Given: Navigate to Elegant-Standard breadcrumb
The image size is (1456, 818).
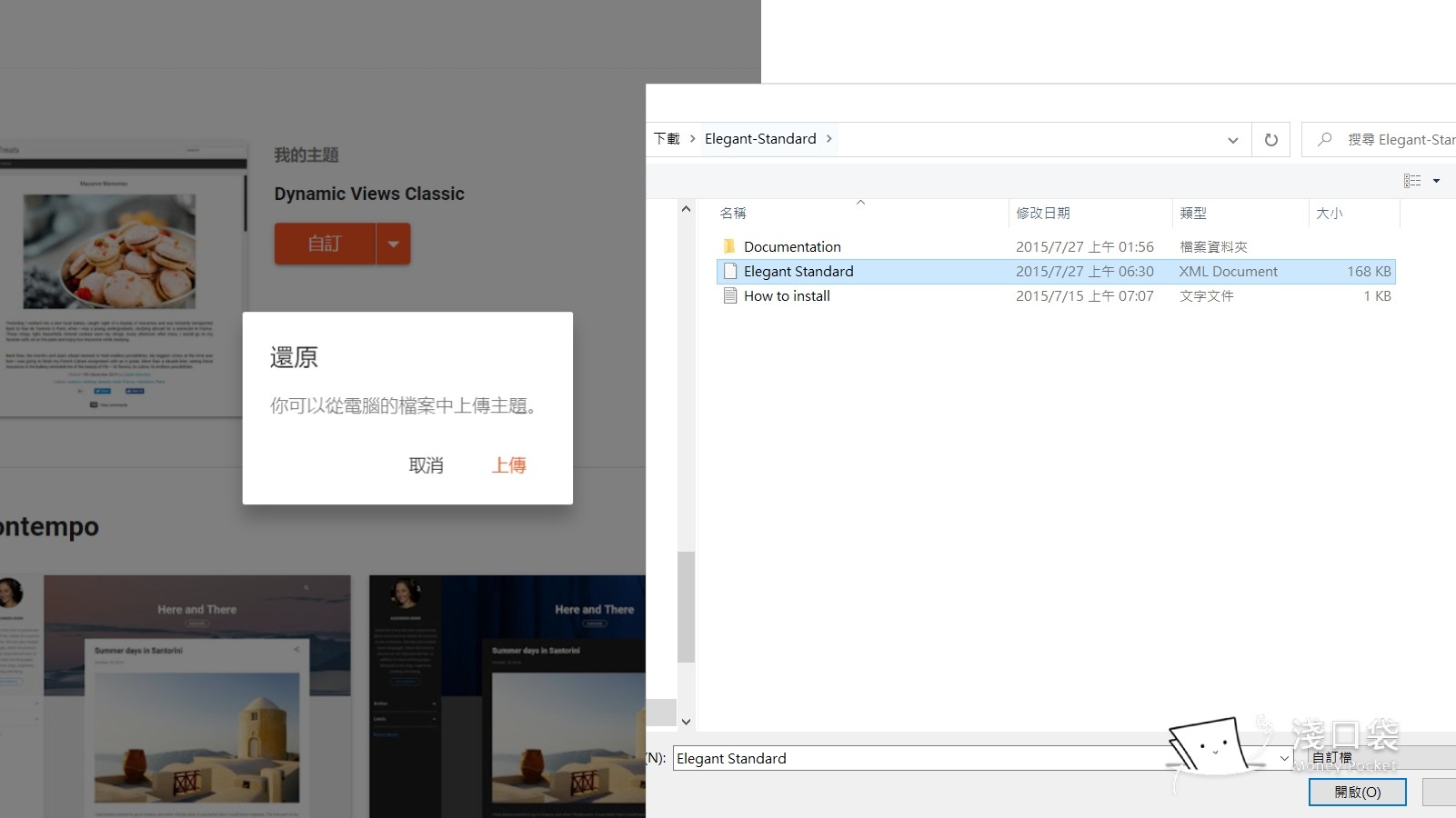Looking at the screenshot, I should (x=760, y=139).
